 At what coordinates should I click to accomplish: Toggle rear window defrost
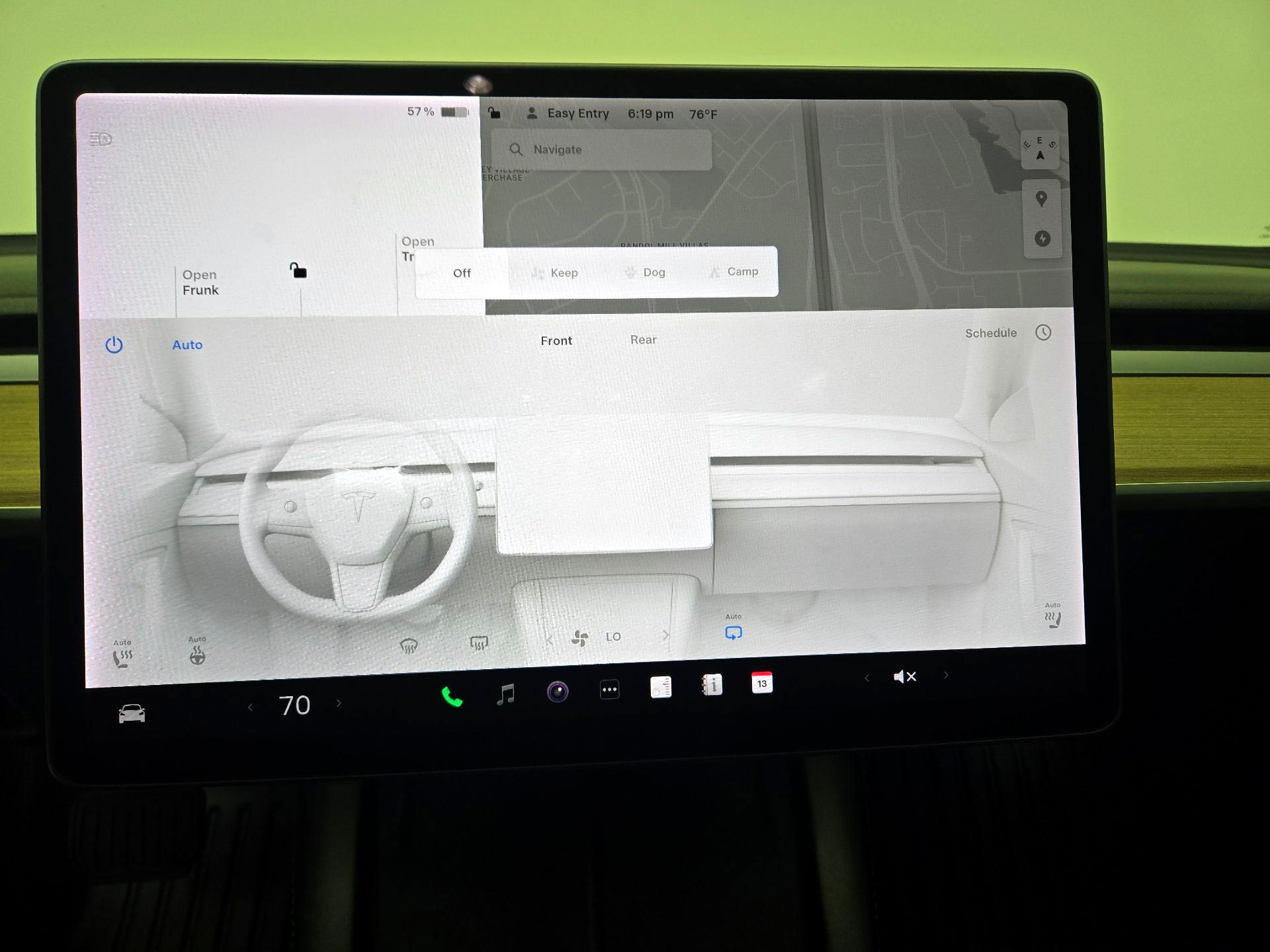pos(479,643)
